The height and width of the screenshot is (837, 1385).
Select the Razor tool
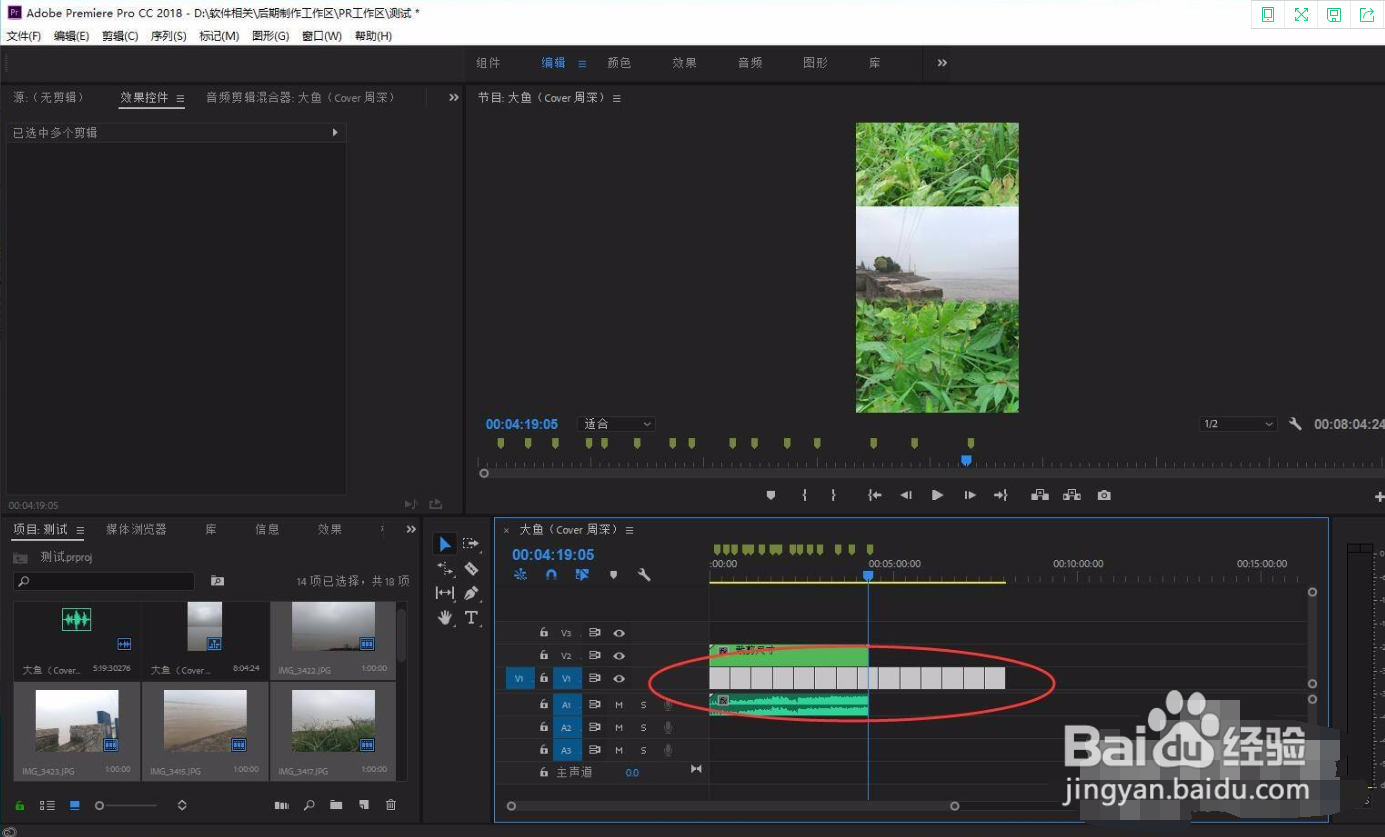(x=471, y=568)
